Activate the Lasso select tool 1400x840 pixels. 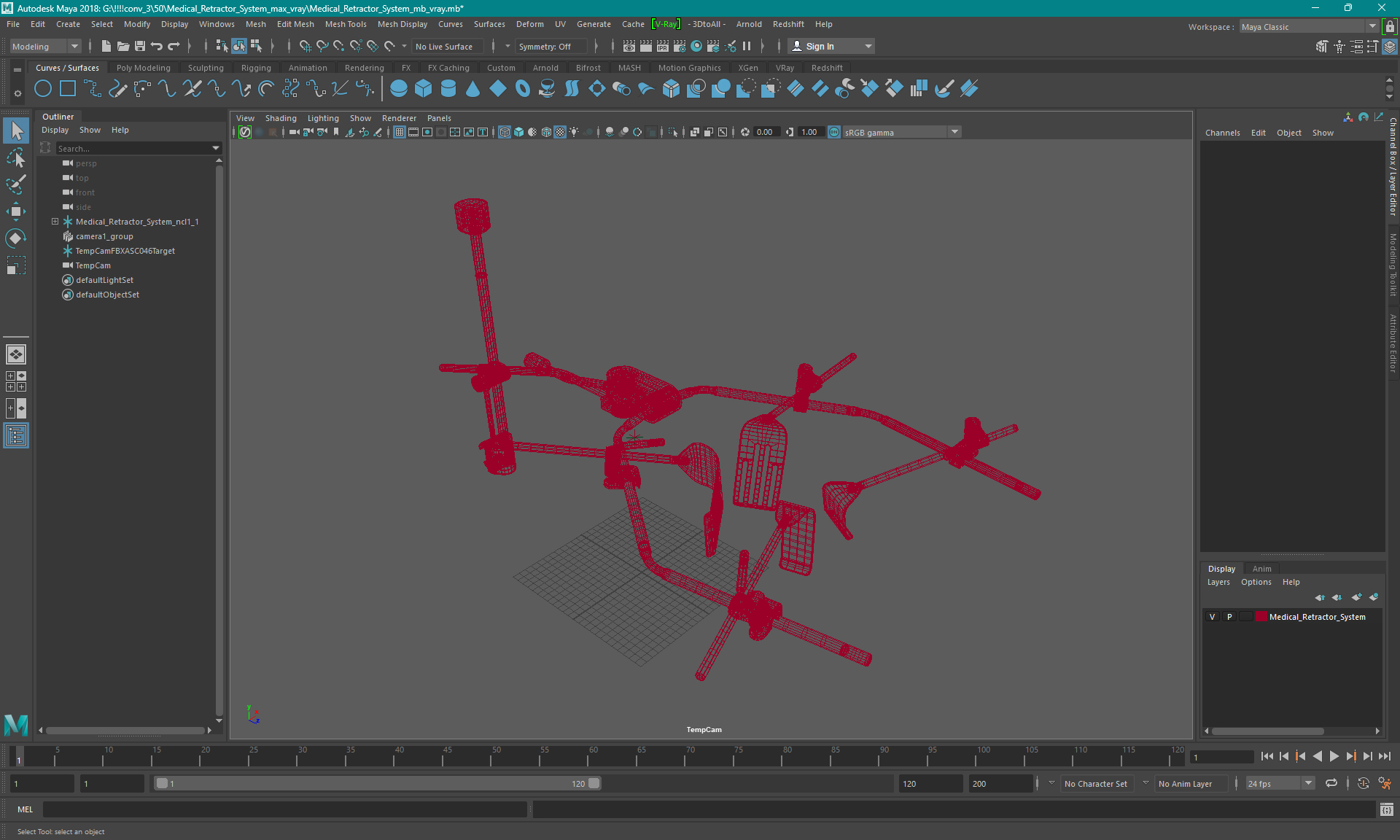coord(16,157)
